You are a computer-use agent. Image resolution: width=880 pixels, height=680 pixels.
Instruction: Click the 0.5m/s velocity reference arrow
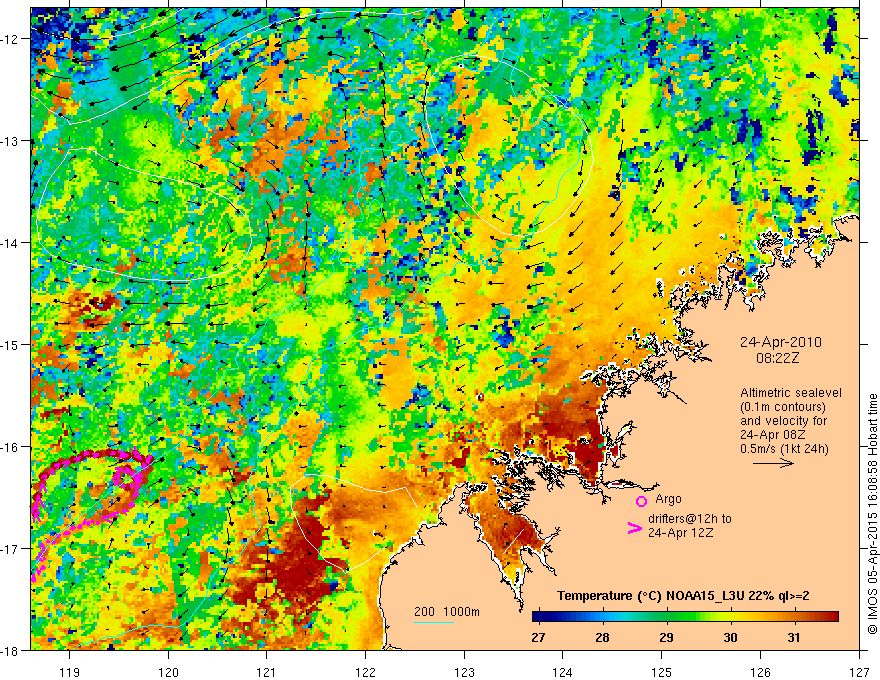[773, 463]
